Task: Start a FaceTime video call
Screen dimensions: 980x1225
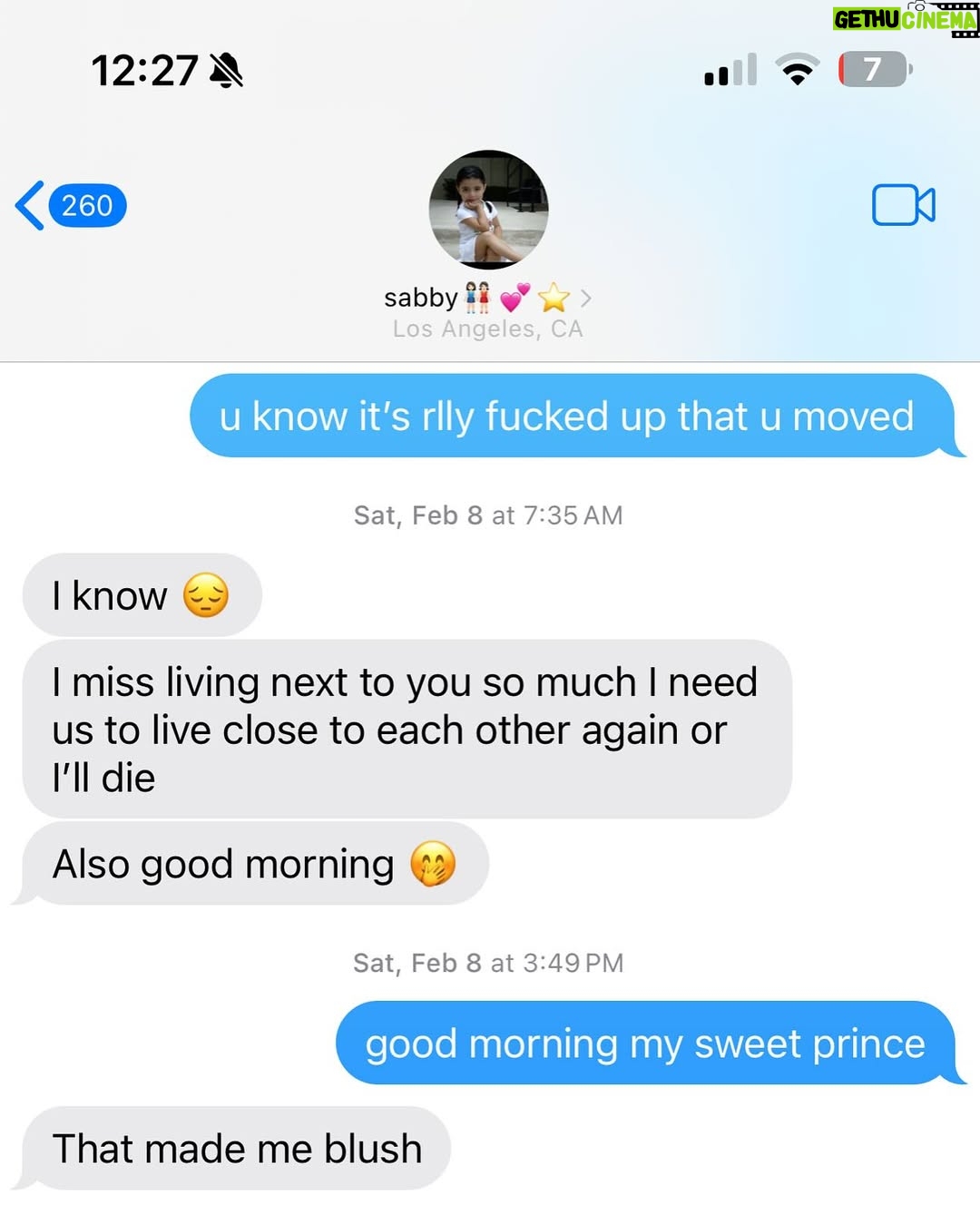Action: (x=903, y=205)
